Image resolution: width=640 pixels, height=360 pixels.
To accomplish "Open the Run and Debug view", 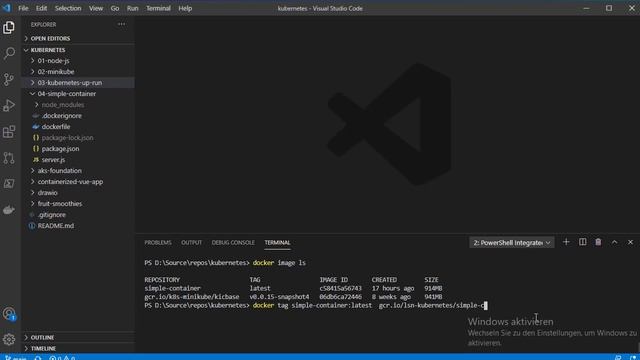I will (x=9, y=105).
